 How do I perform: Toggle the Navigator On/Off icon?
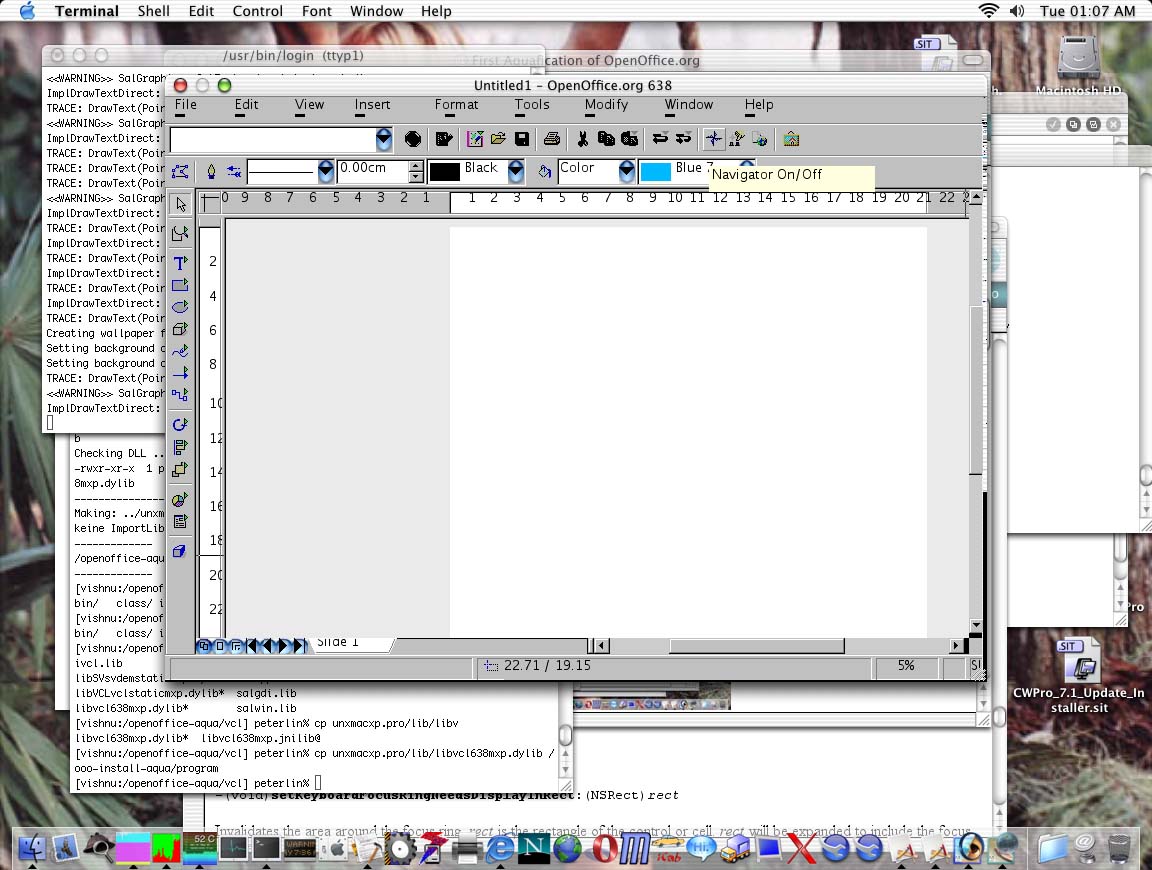point(713,139)
